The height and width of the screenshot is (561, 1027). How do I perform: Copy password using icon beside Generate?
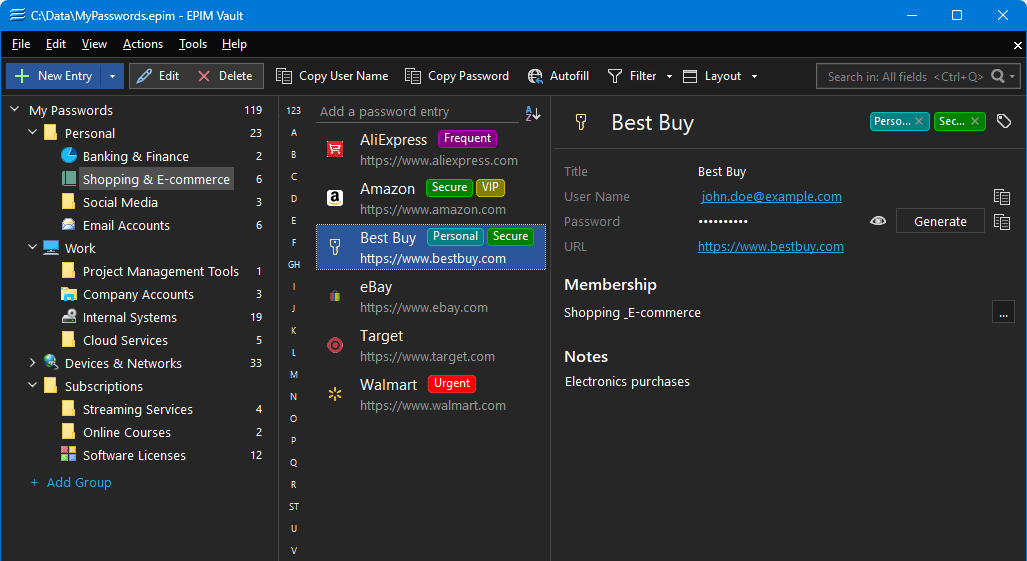(1002, 222)
